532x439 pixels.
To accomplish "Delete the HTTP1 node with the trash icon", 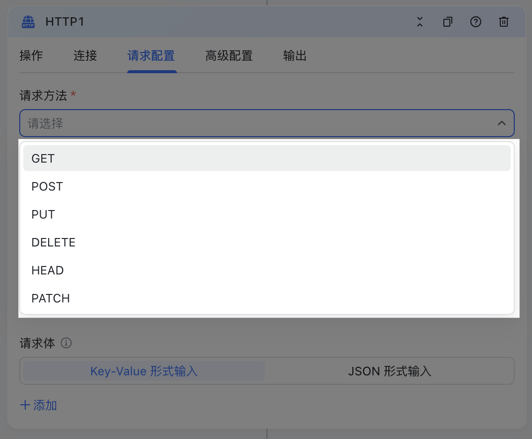I will tap(504, 22).
